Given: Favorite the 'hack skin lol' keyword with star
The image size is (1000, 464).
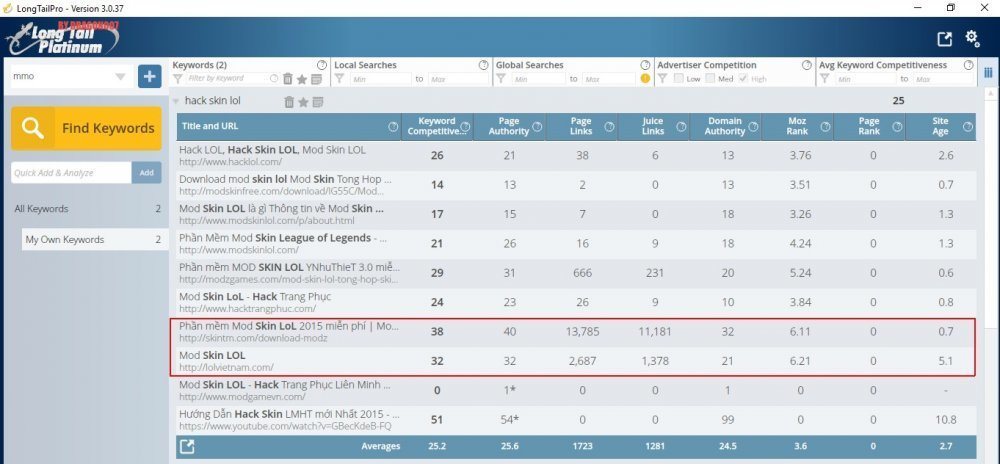Looking at the screenshot, I should click(x=304, y=102).
